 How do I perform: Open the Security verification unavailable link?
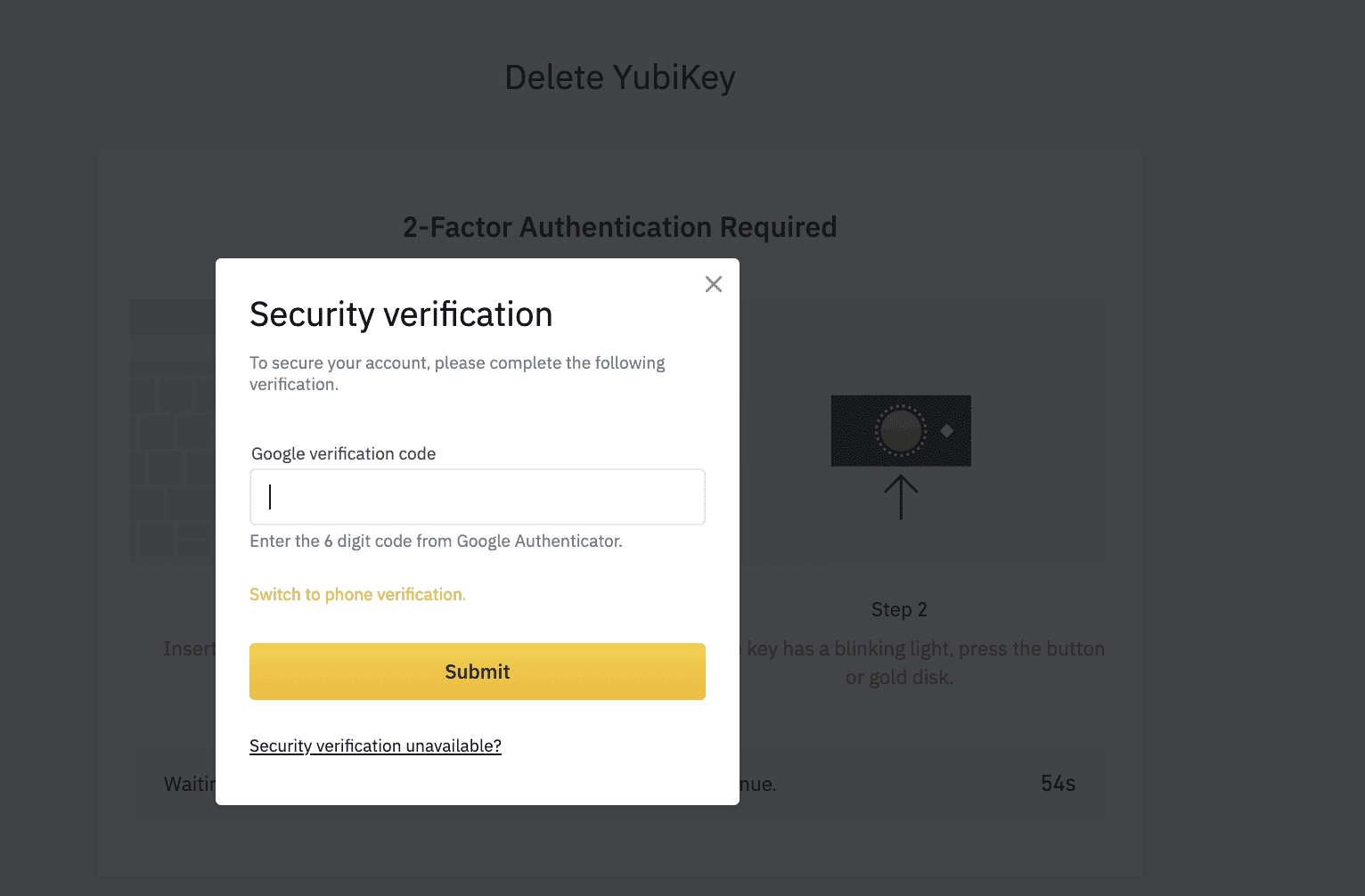[375, 745]
